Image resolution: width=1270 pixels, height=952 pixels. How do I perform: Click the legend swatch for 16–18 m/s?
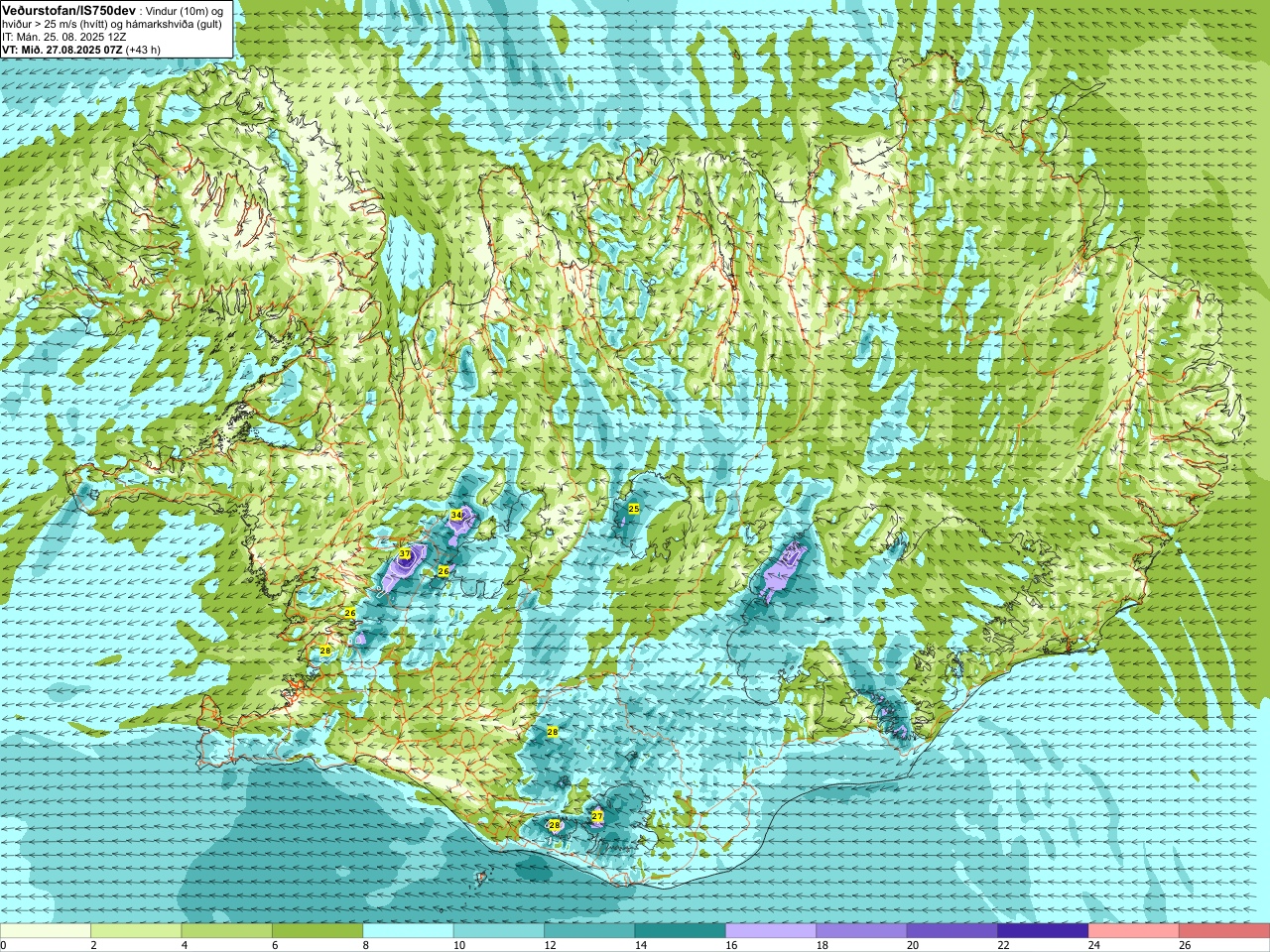pyautogui.click(x=771, y=931)
